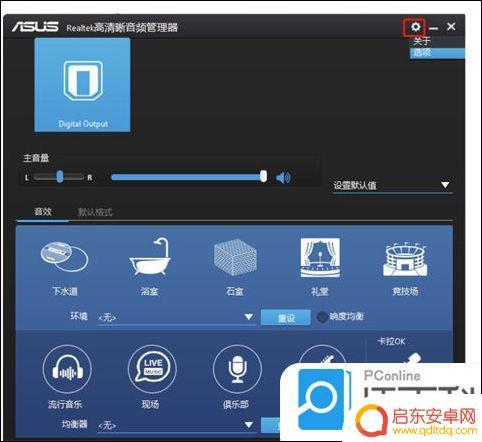The height and width of the screenshot is (442, 482).
Task: Choose the 浴室 bathroom environment effect
Action: [149, 268]
